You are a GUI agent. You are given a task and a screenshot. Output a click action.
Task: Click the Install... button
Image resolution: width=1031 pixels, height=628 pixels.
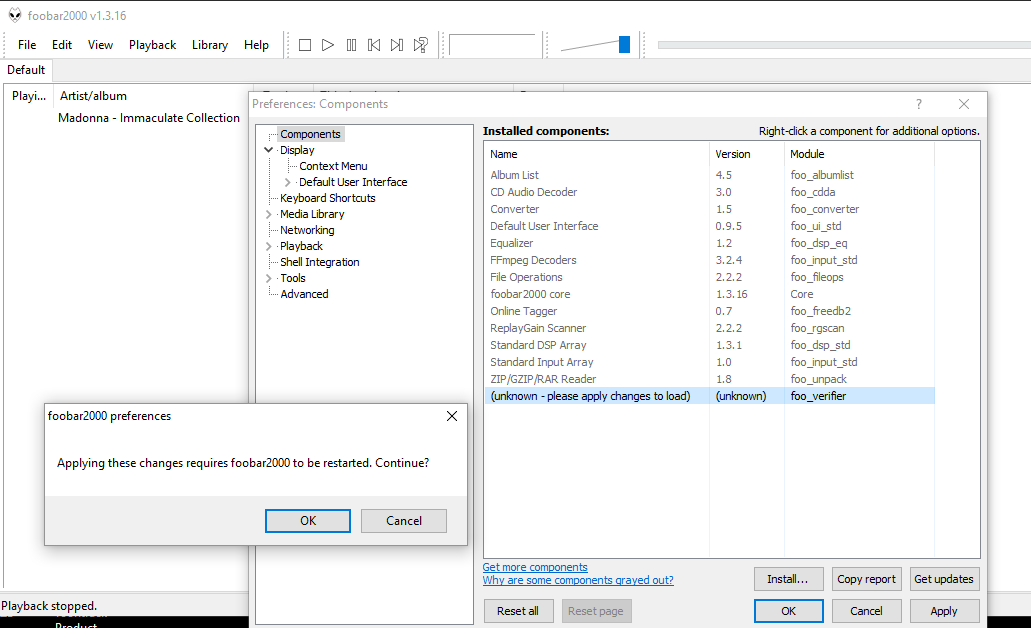tap(788, 579)
